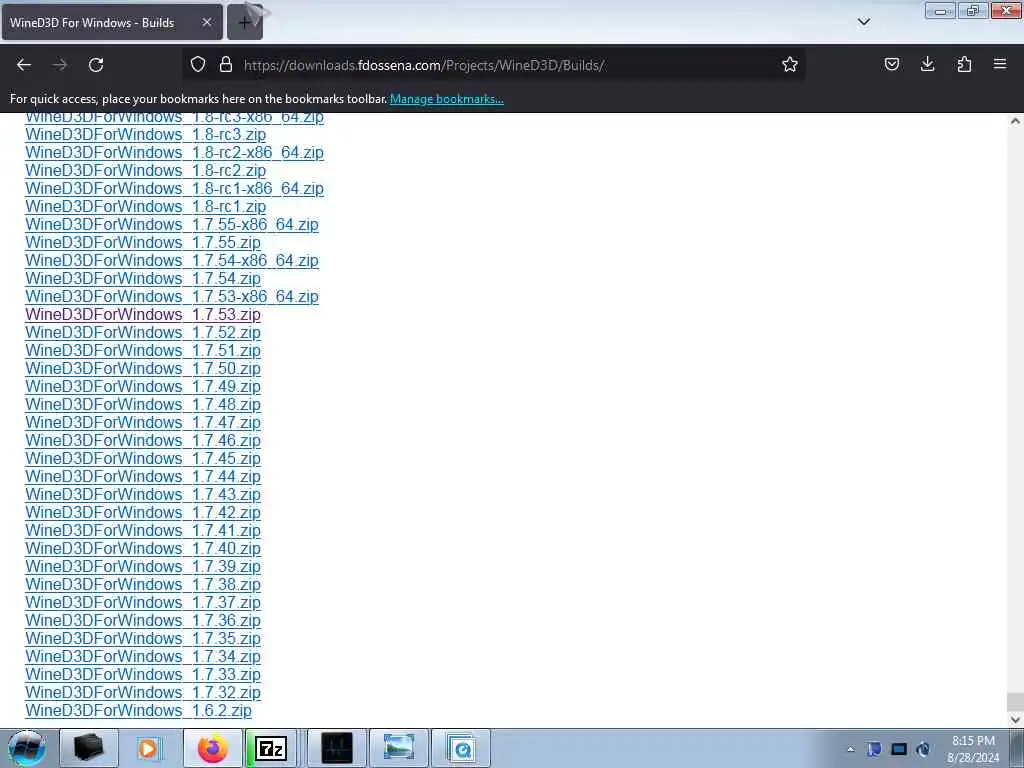Open display monitor tray icon
The height and width of the screenshot is (768, 1024).
click(899, 749)
